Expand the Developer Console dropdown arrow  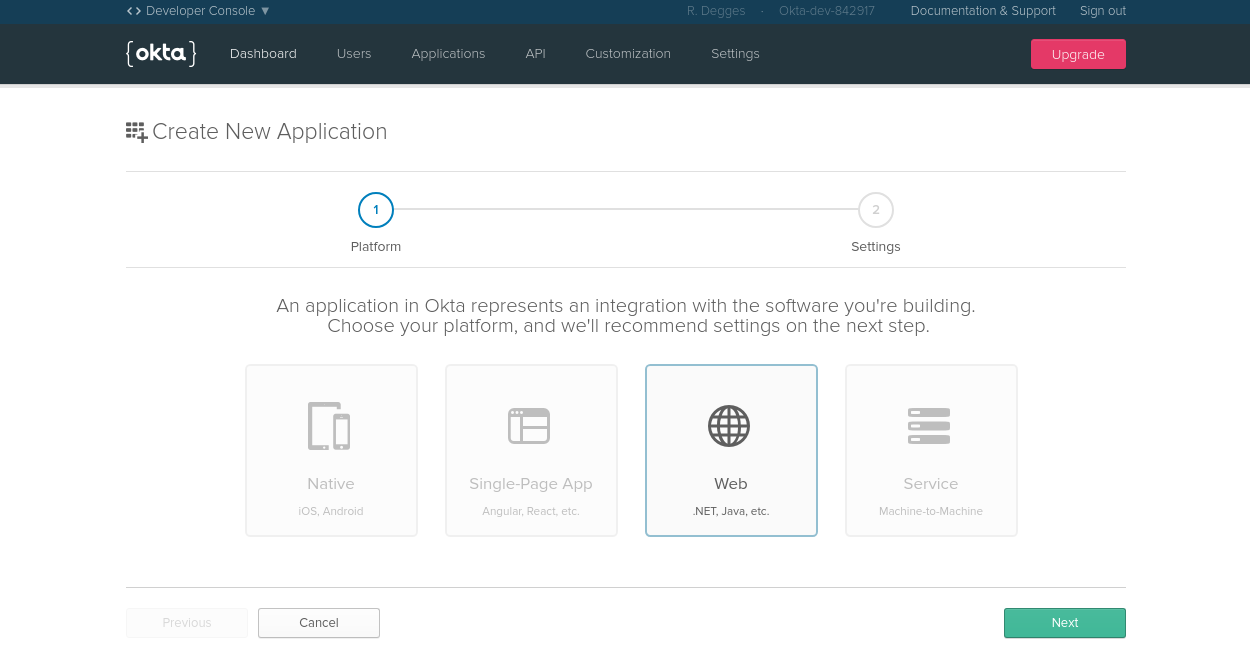click(x=265, y=11)
